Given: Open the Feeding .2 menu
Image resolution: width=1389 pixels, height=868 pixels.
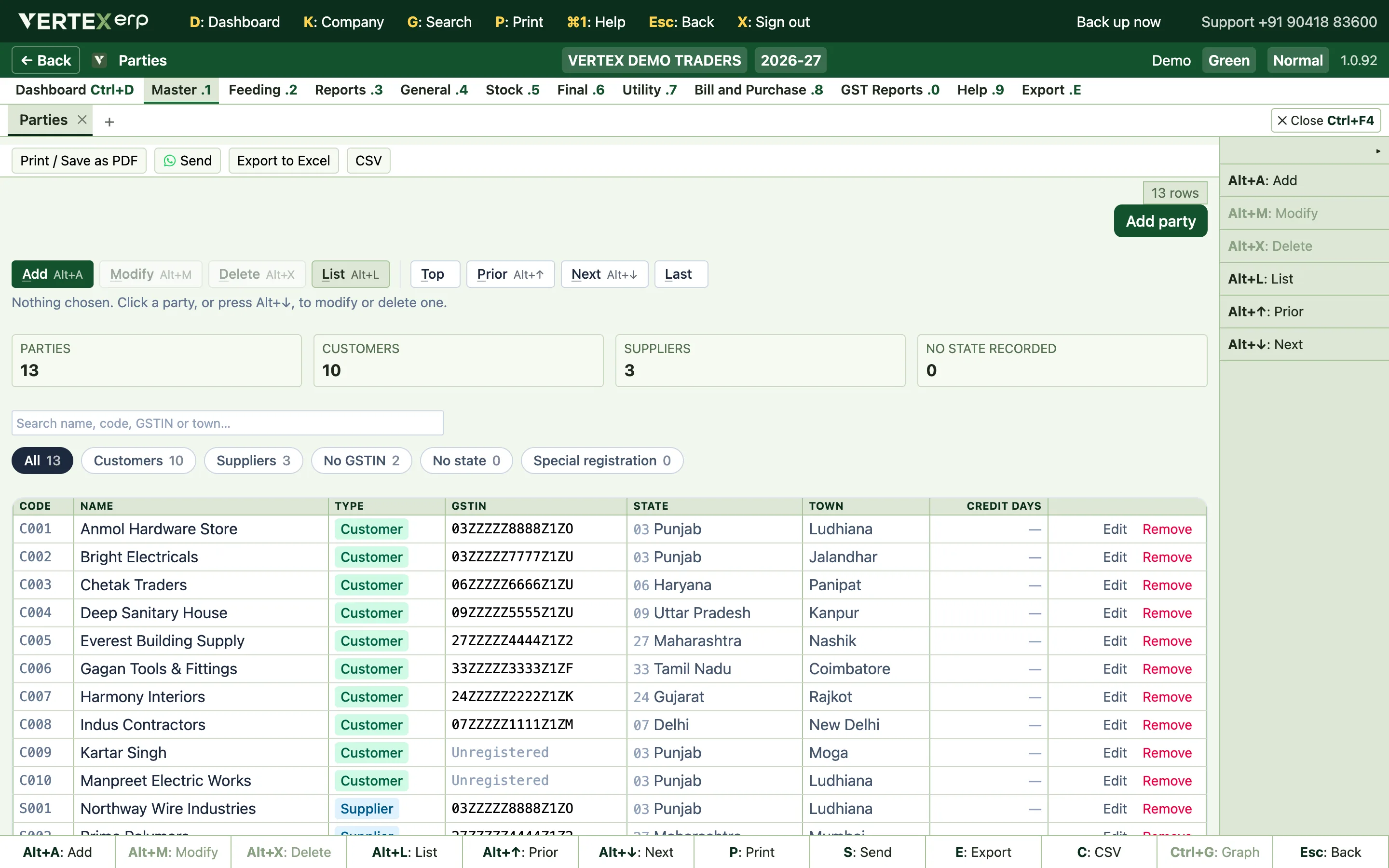Looking at the screenshot, I should click(263, 90).
